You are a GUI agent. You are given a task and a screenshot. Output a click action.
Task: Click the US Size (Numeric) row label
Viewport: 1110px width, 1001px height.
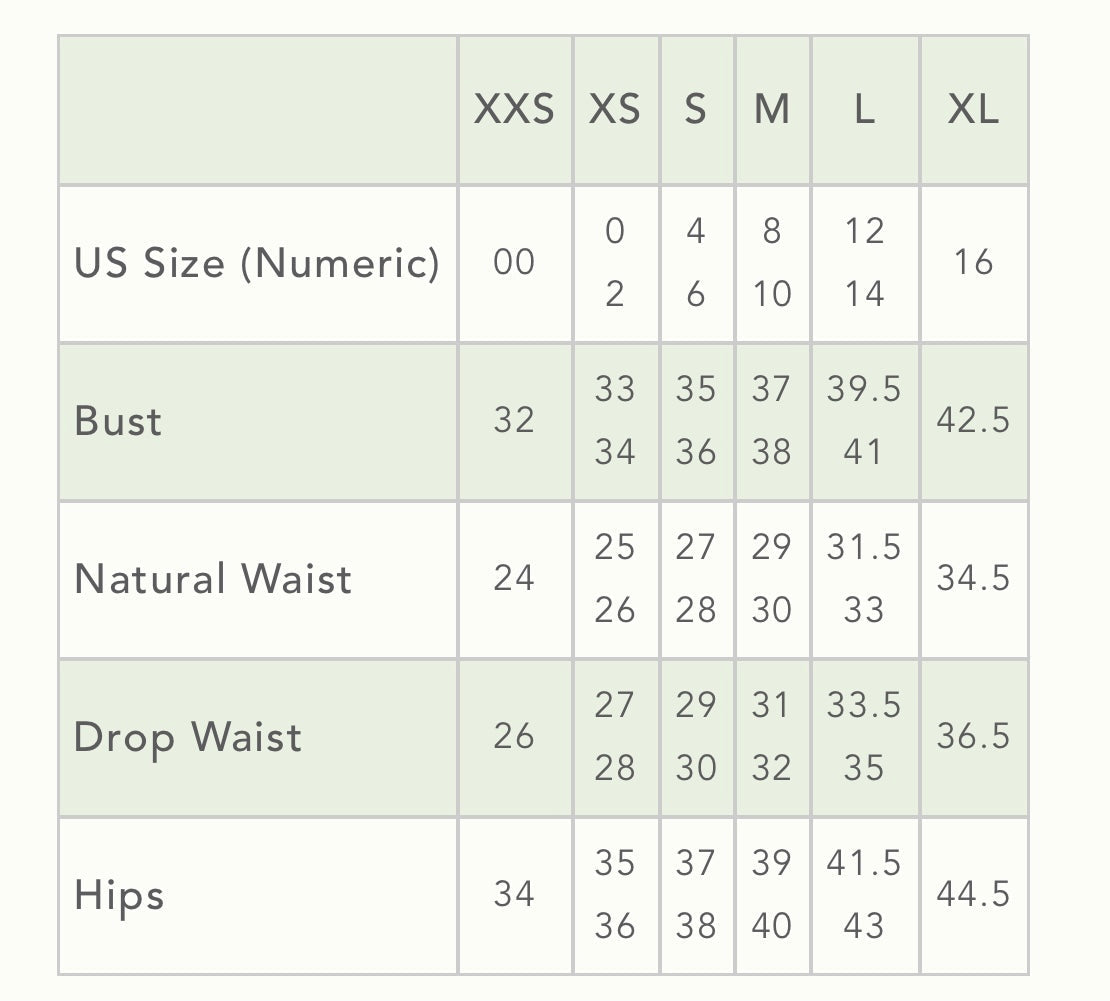pyautogui.click(x=257, y=263)
